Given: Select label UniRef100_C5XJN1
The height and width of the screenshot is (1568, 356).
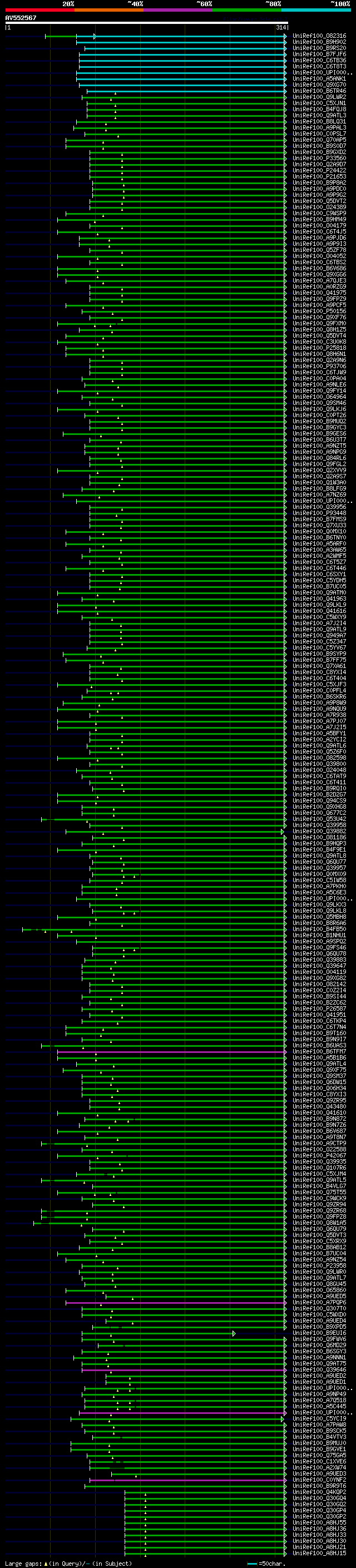Looking at the screenshot, I should 319,103.
